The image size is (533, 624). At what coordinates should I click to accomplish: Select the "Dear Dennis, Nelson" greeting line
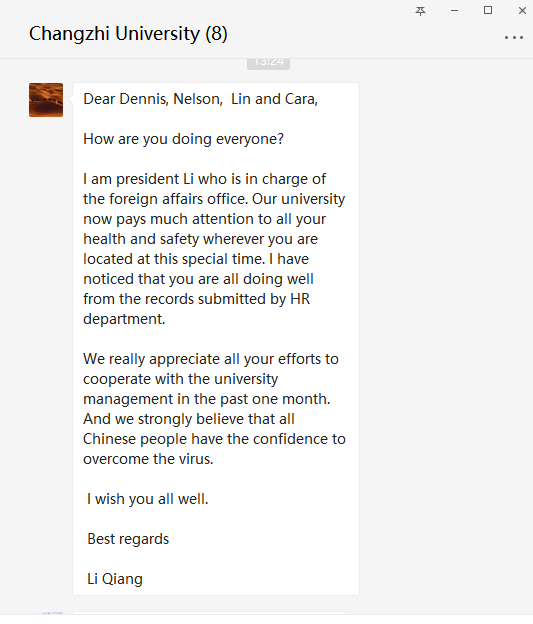(x=201, y=99)
